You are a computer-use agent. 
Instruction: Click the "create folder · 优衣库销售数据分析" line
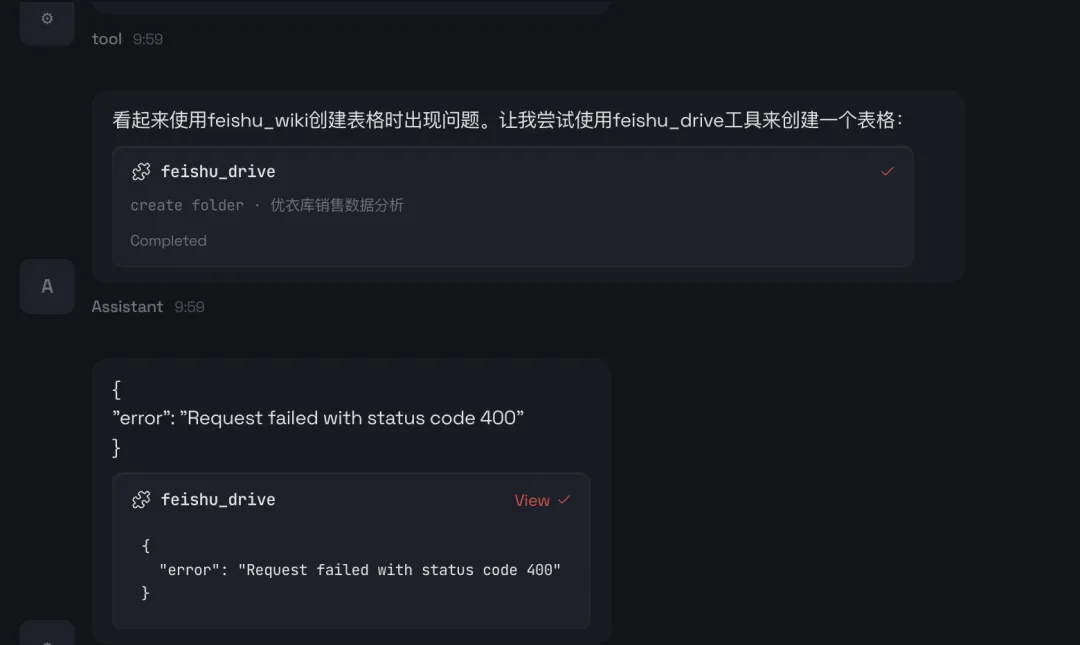[267, 205]
